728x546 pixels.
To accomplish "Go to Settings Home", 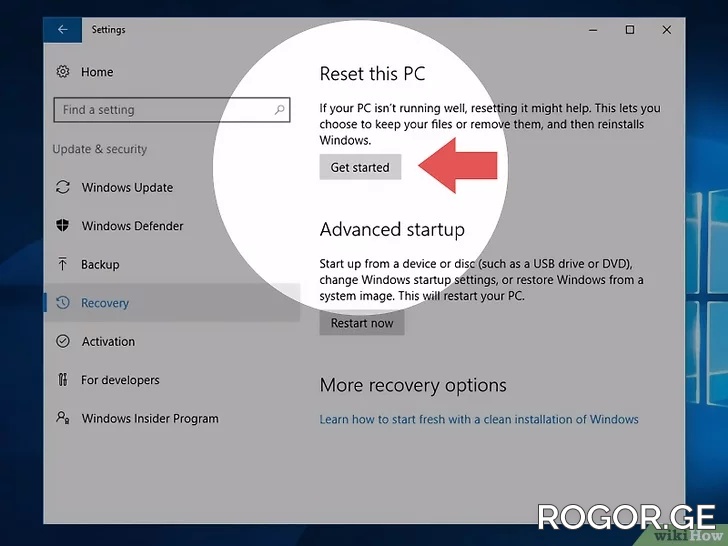I will pyautogui.click(x=97, y=72).
